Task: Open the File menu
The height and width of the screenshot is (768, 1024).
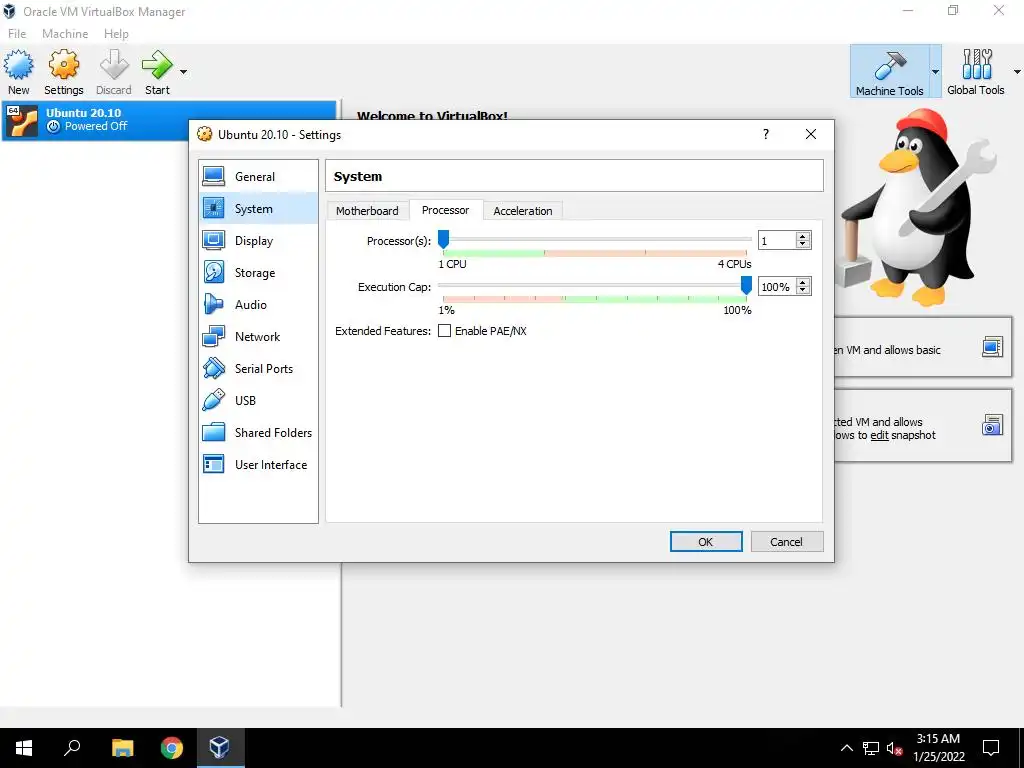Action: (x=17, y=33)
